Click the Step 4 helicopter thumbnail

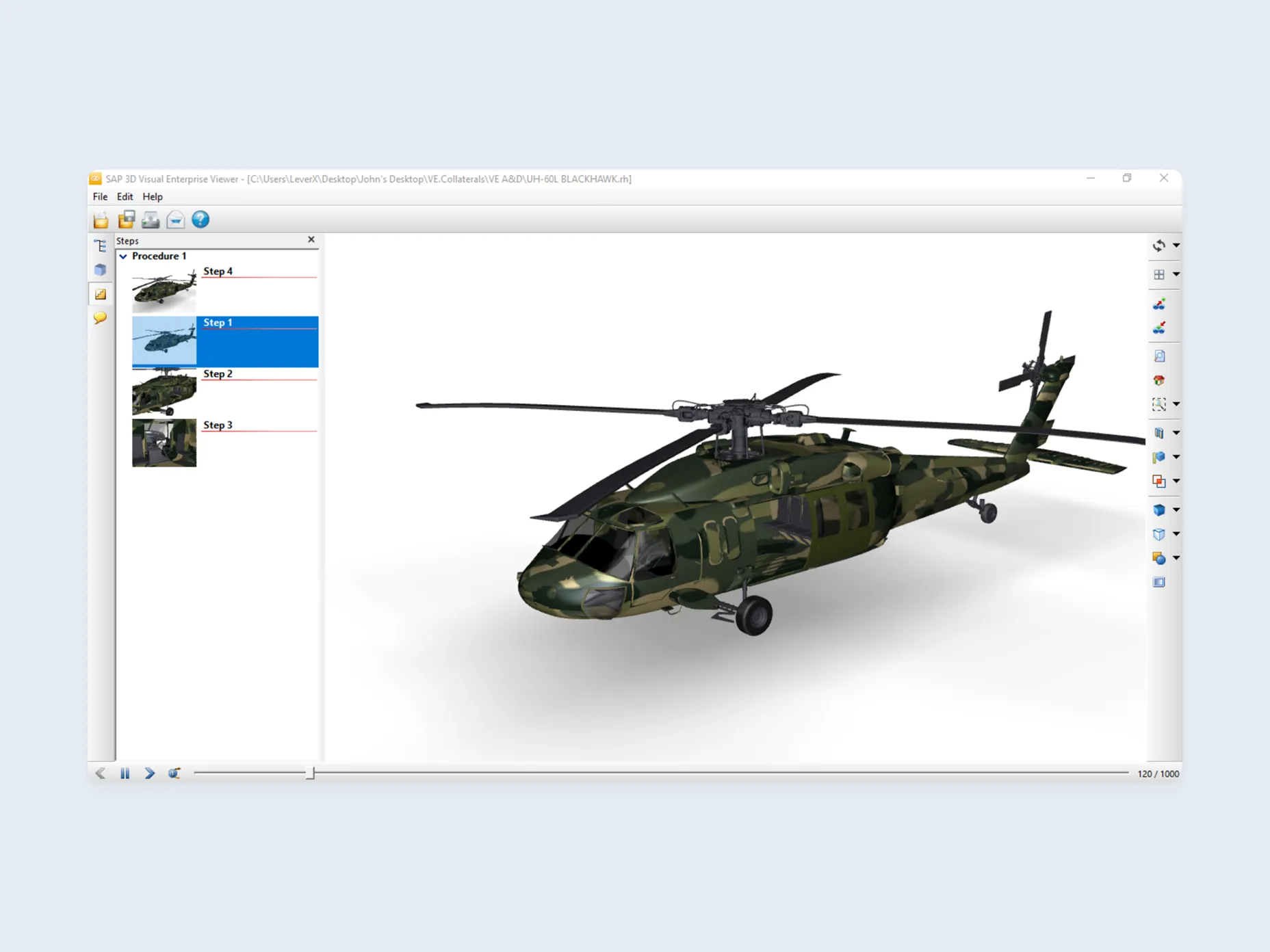tap(164, 289)
